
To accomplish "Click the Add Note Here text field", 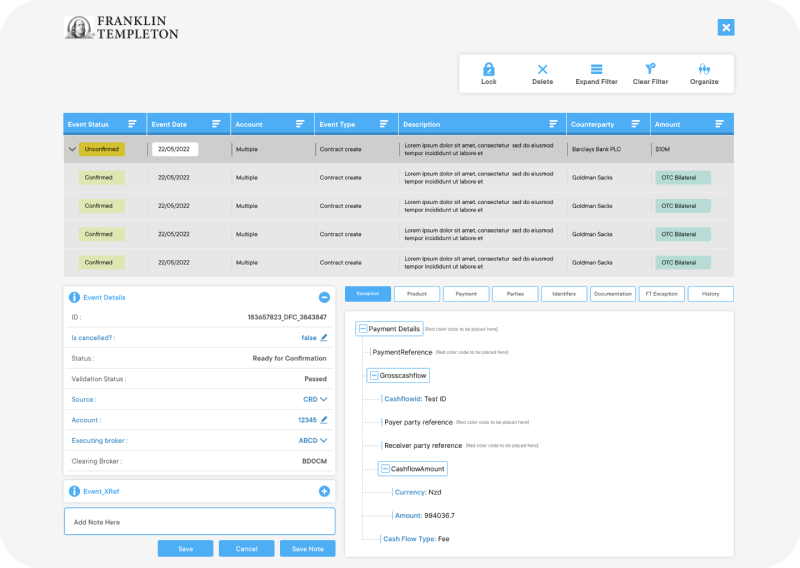I will coord(200,522).
